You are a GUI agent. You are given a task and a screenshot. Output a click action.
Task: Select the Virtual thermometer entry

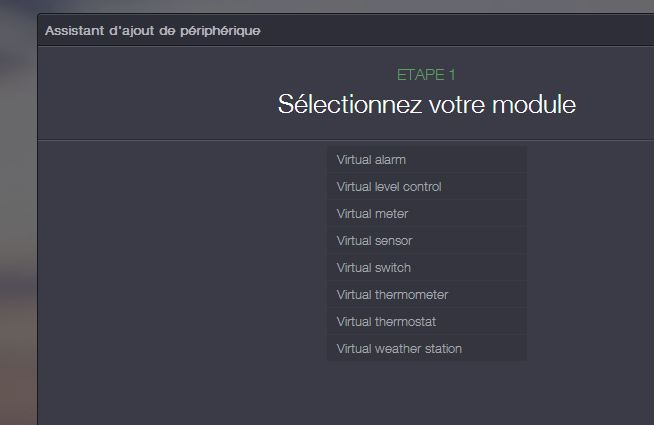pyautogui.click(x=426, y=295)
